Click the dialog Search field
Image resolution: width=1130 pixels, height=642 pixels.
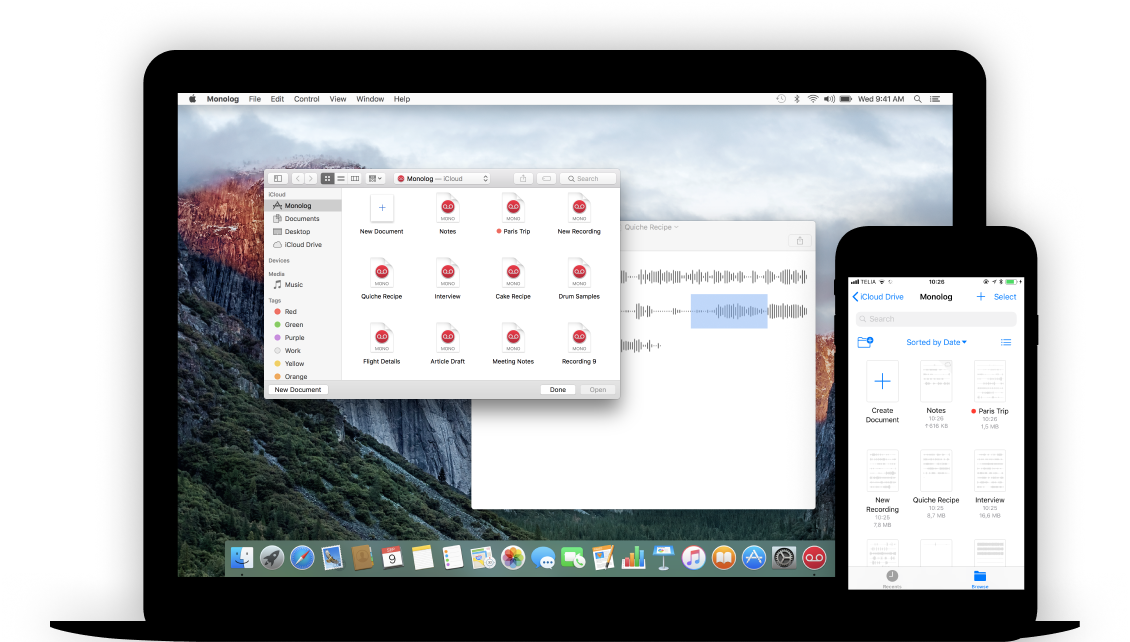(x=588, y=179)
